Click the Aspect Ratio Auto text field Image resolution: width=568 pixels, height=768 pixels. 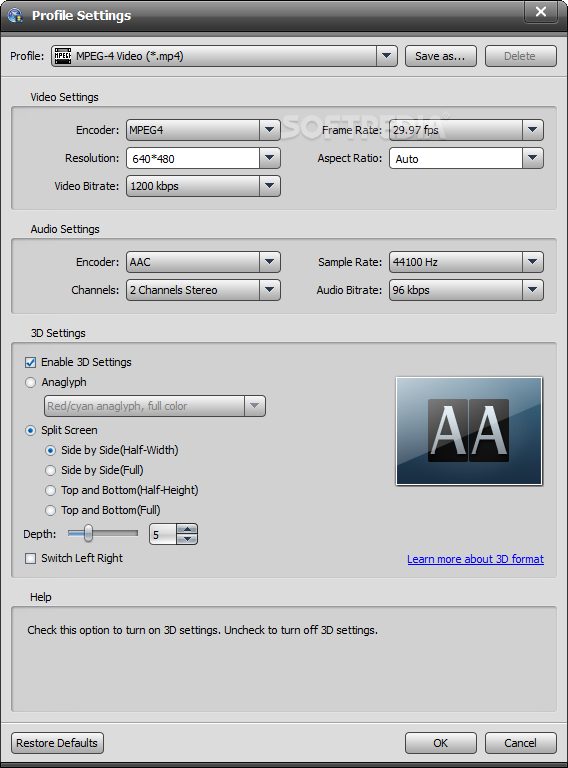tap(456, 158)
